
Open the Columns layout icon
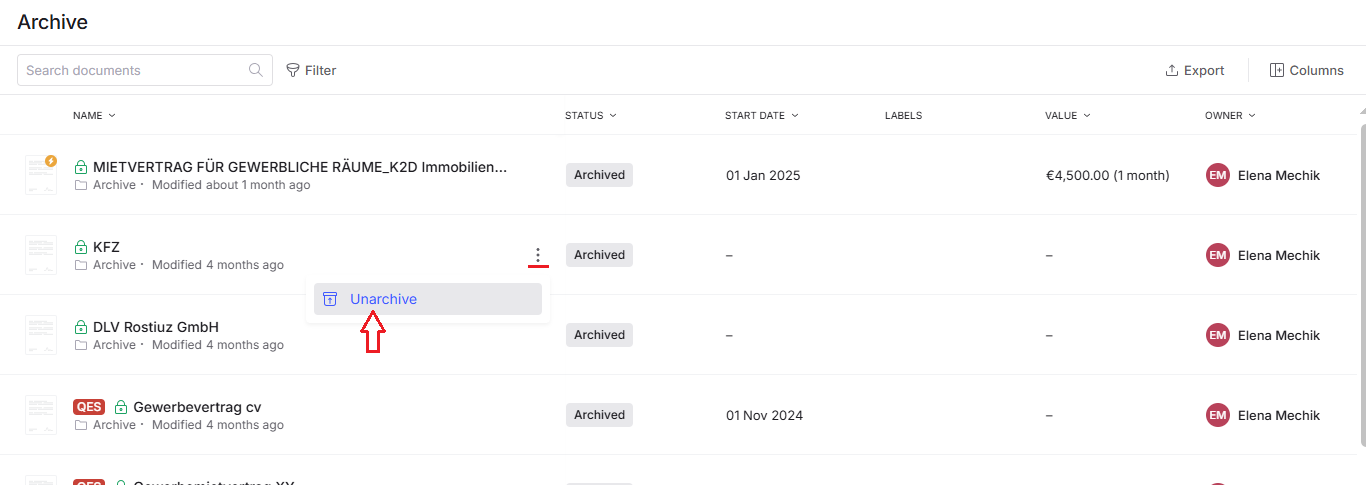pyautogui.click(x=1276, y=70)
